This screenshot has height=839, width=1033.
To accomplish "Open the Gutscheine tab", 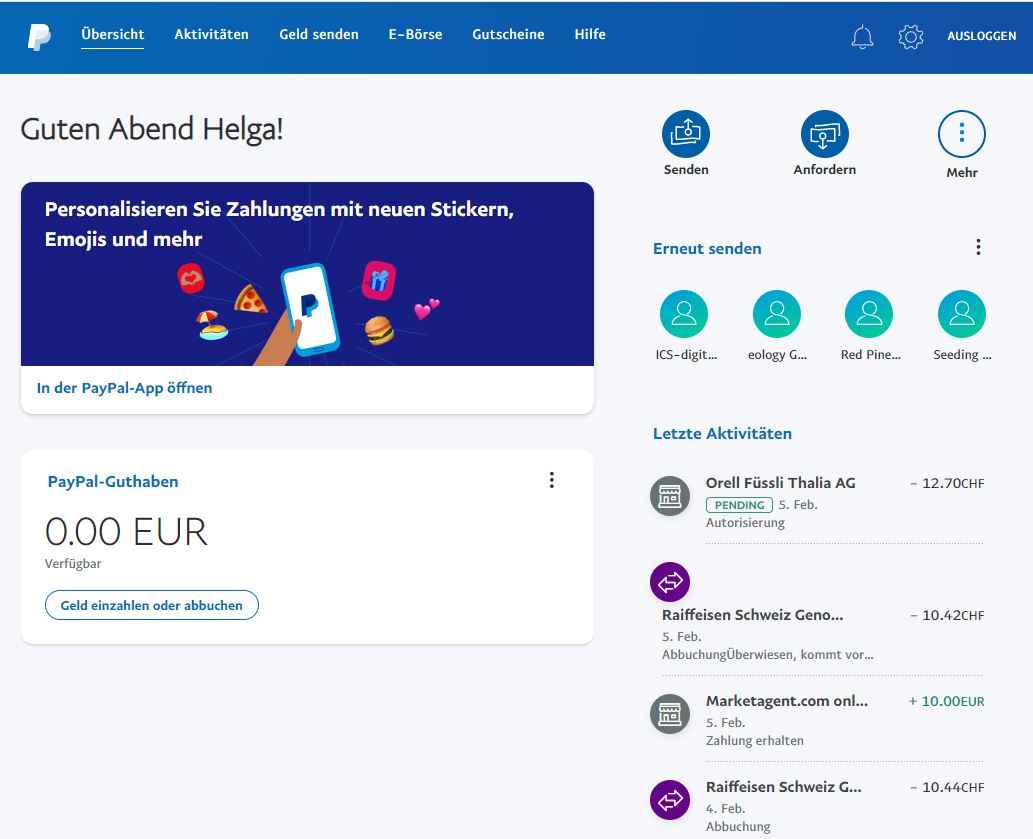I will (508, 35).
